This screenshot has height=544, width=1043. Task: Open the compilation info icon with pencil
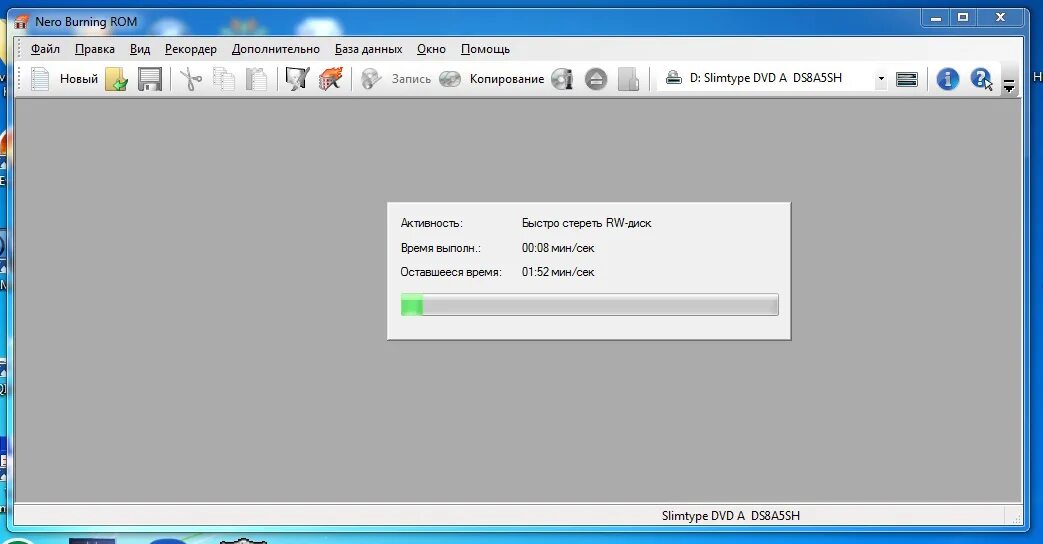click(x=297, y=79)
